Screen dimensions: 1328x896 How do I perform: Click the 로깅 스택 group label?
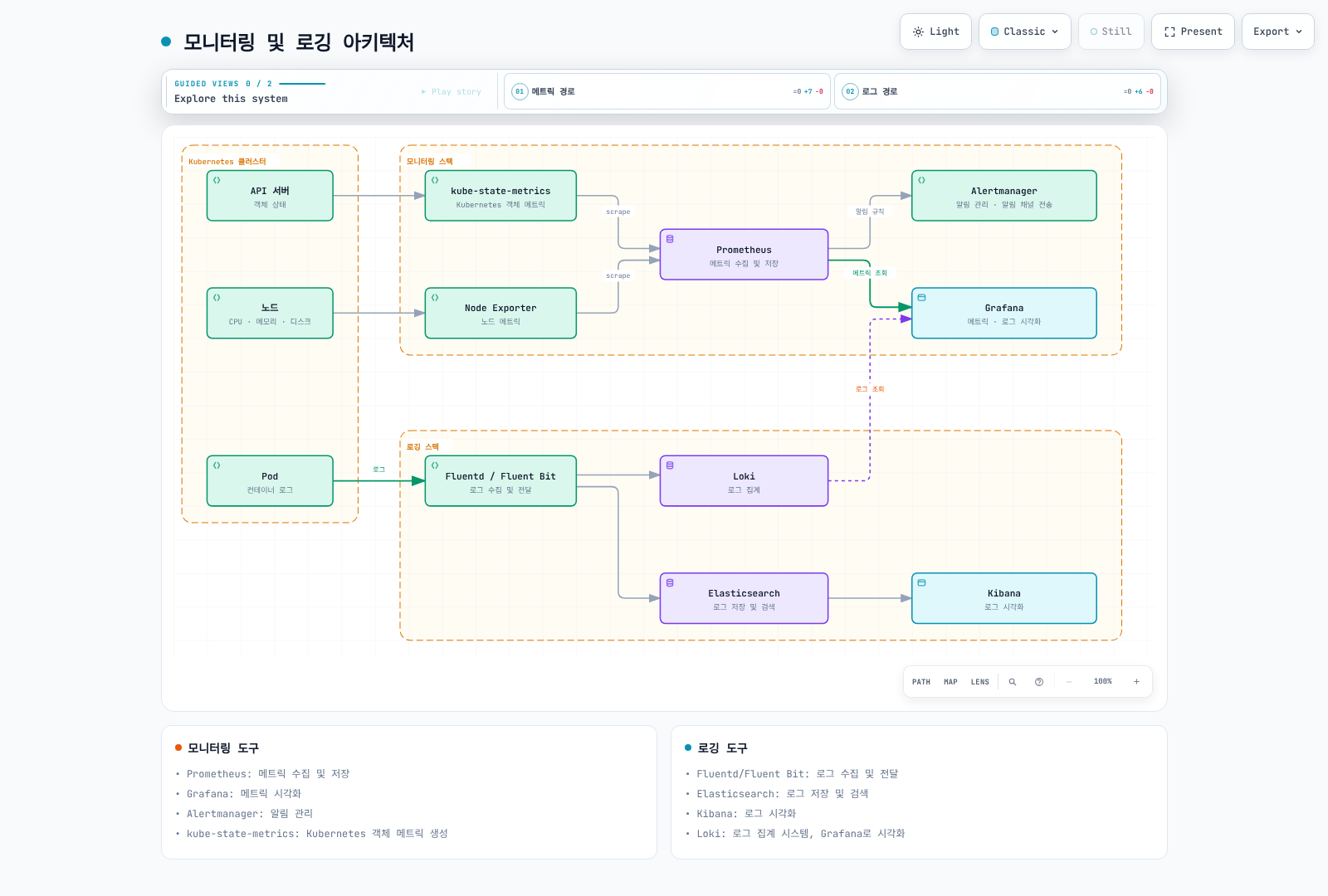[x=422, y=447]
